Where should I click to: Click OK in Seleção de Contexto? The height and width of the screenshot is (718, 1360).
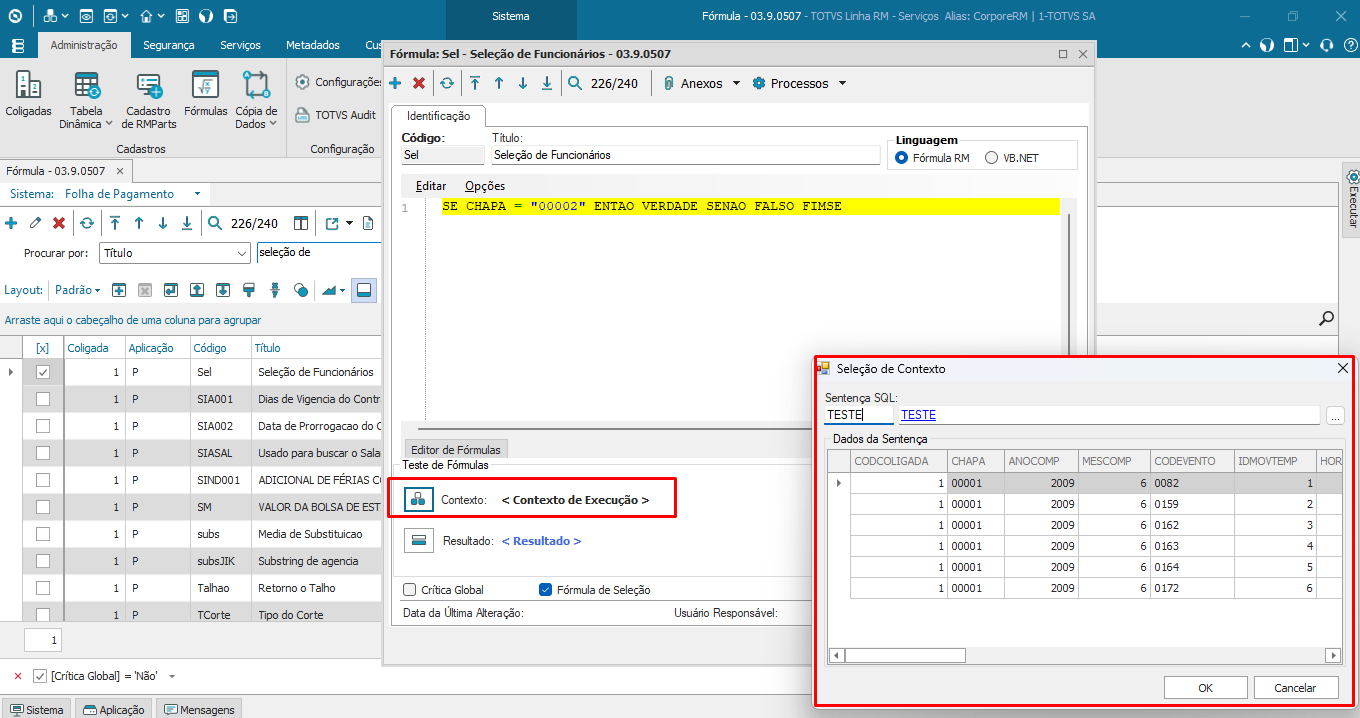(x=1205, y=688)
